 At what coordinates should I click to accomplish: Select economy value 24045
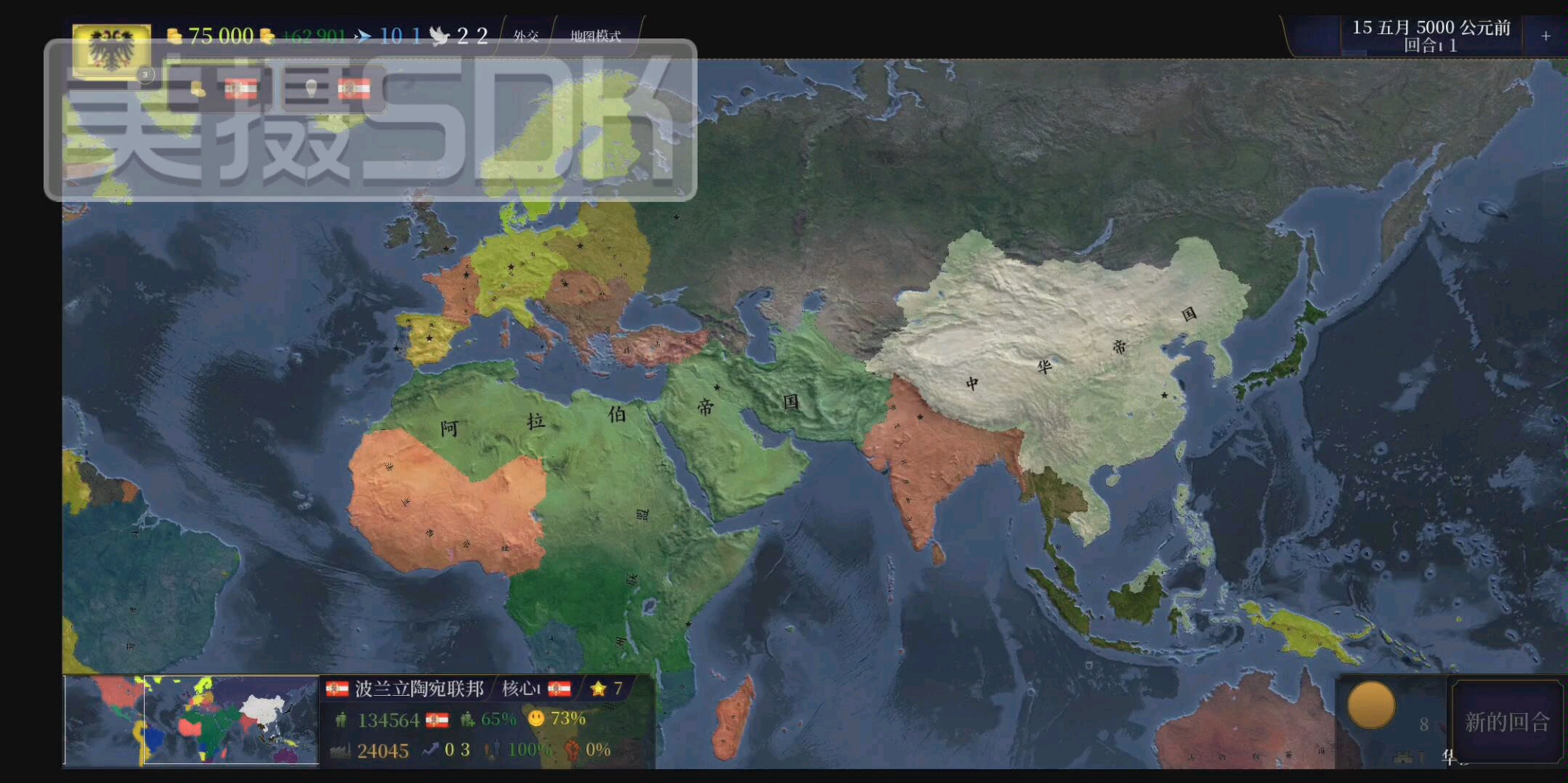click(383, 750)
